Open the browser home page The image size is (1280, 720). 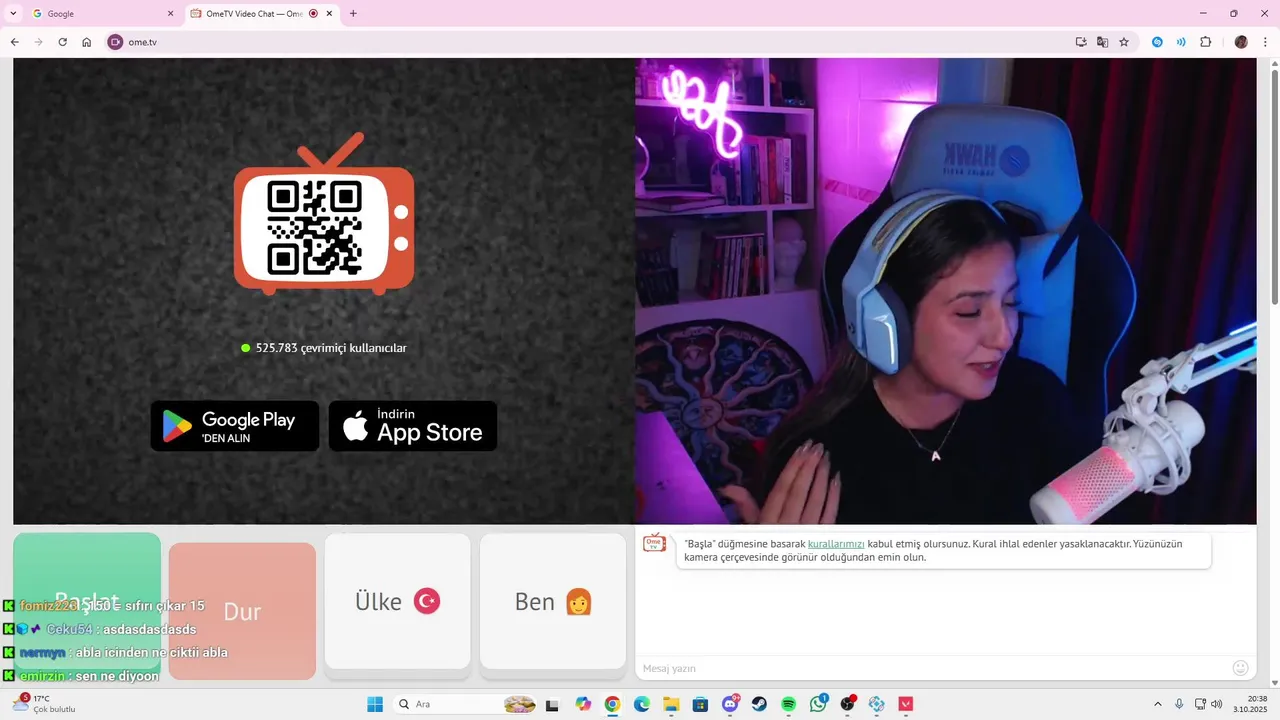(x=87, y=42)
